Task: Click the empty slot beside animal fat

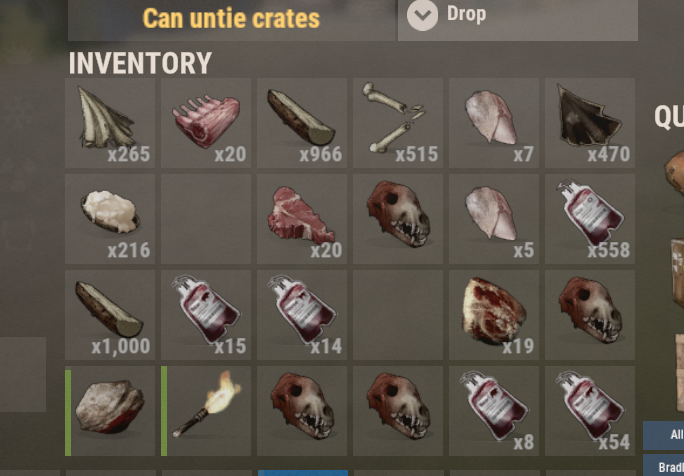Action: [206, 219]
